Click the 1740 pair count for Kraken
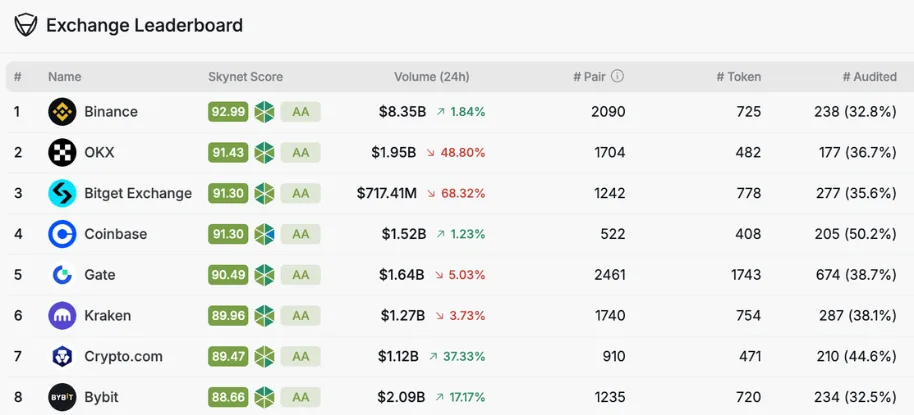914x415 pixels. pyautogui.click(x=610, y=316)
